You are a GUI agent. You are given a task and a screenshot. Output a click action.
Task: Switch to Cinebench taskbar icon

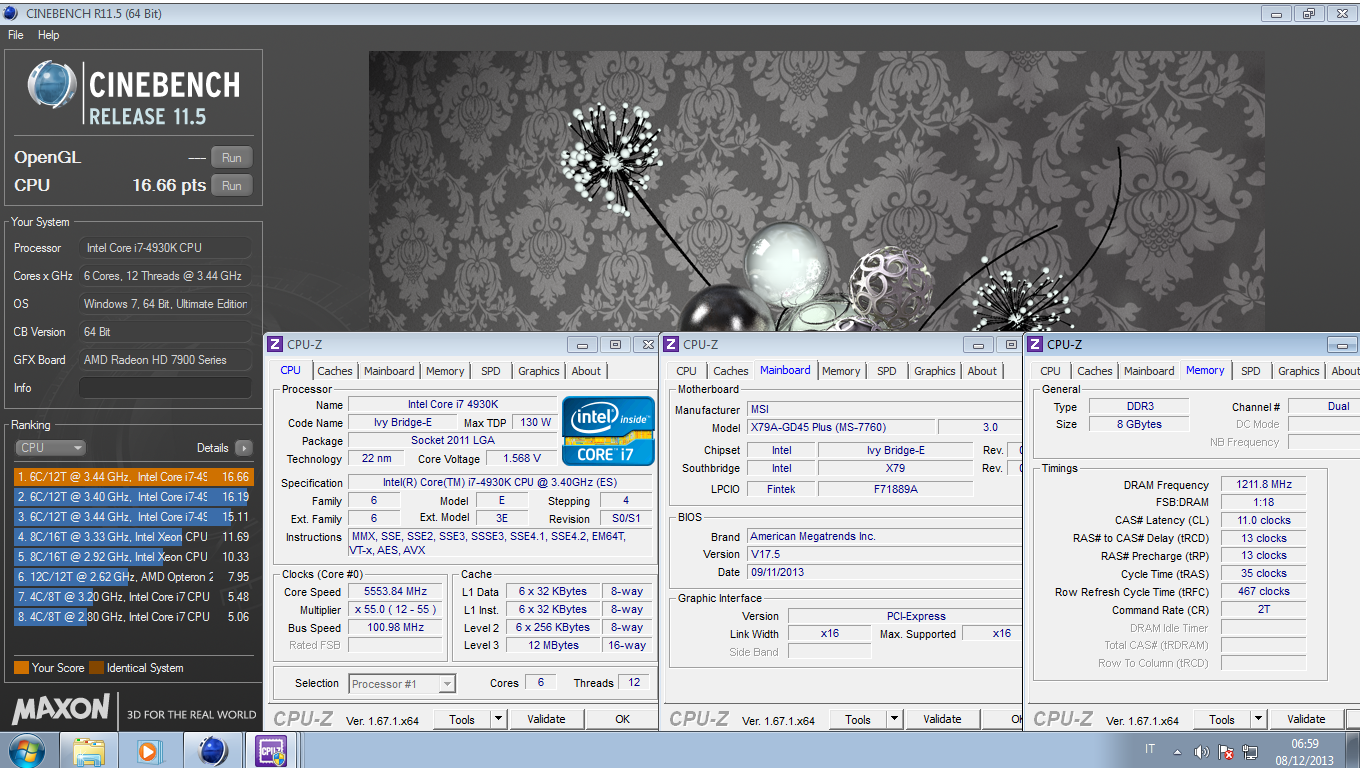pos(213,750)
